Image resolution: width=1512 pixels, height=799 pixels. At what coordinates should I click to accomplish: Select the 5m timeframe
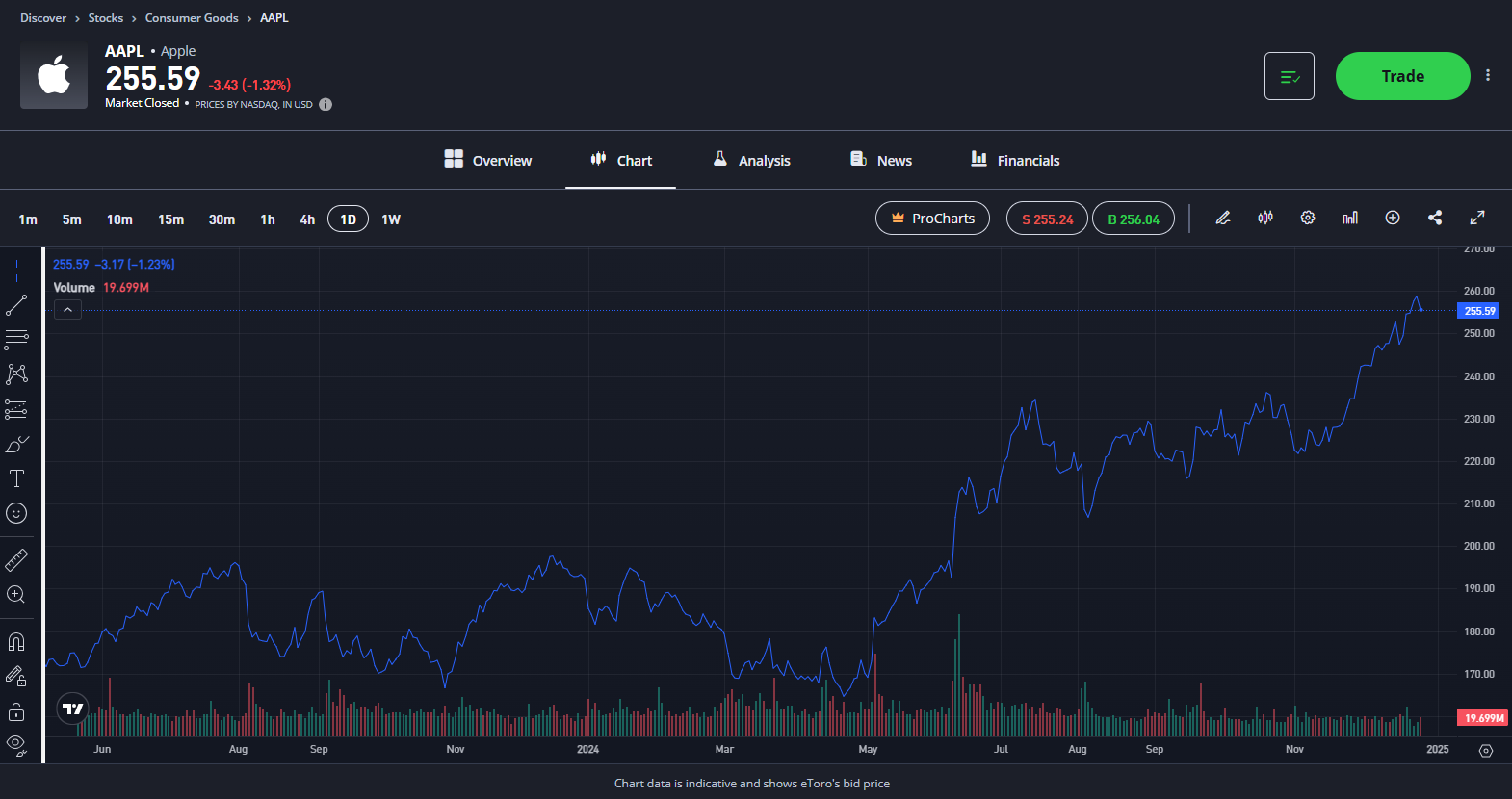(x=72, y=219)
